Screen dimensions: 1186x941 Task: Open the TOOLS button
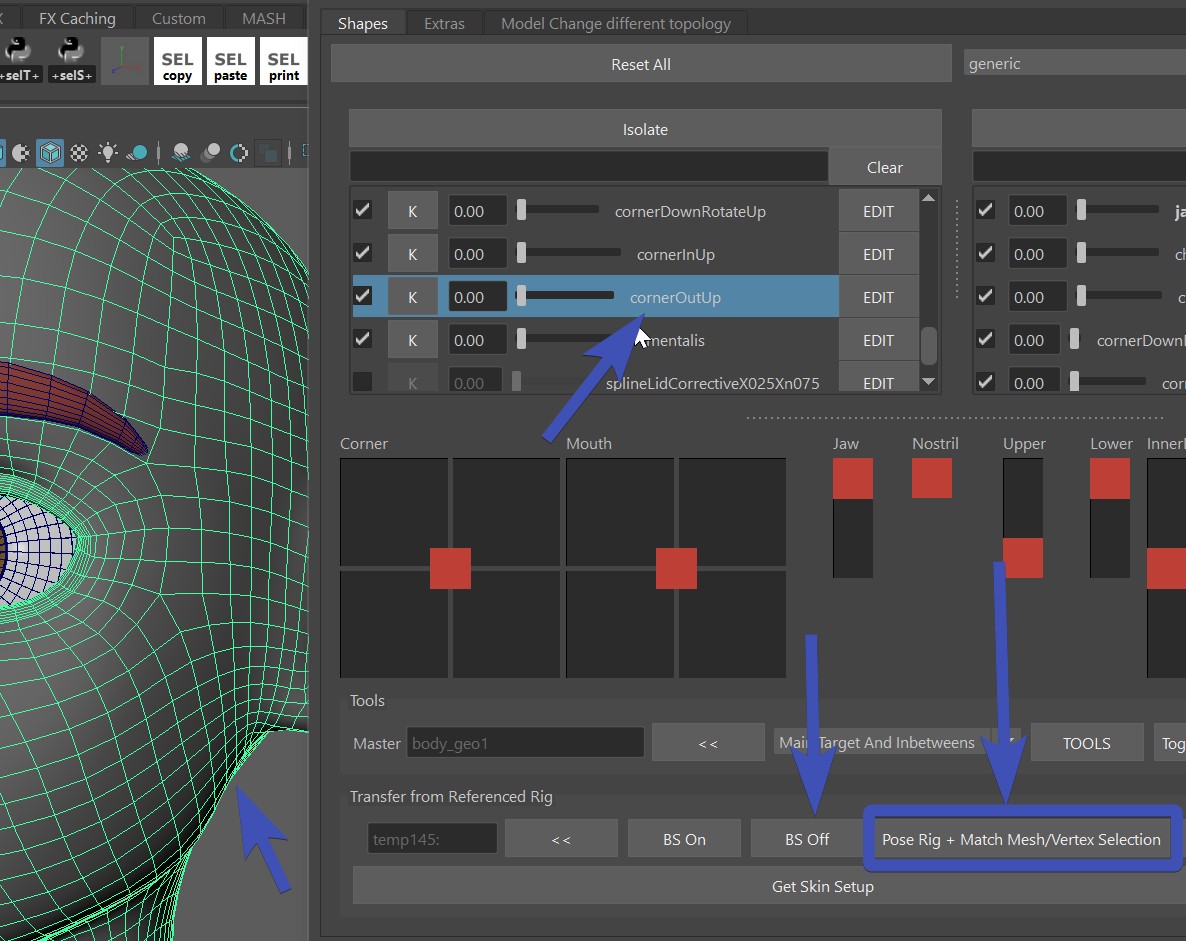coord(1087,744)
